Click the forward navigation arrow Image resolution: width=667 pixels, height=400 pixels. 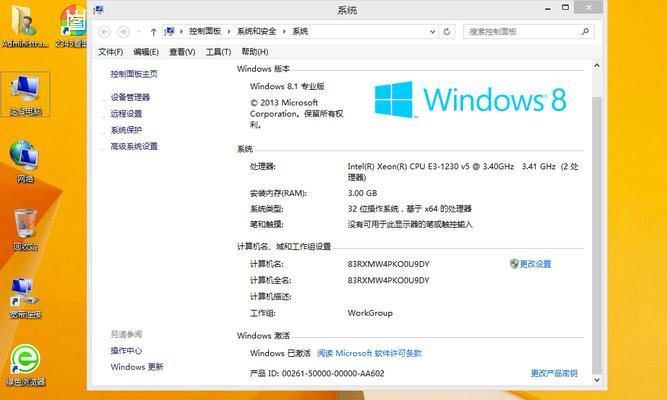(x=123, y=31)
